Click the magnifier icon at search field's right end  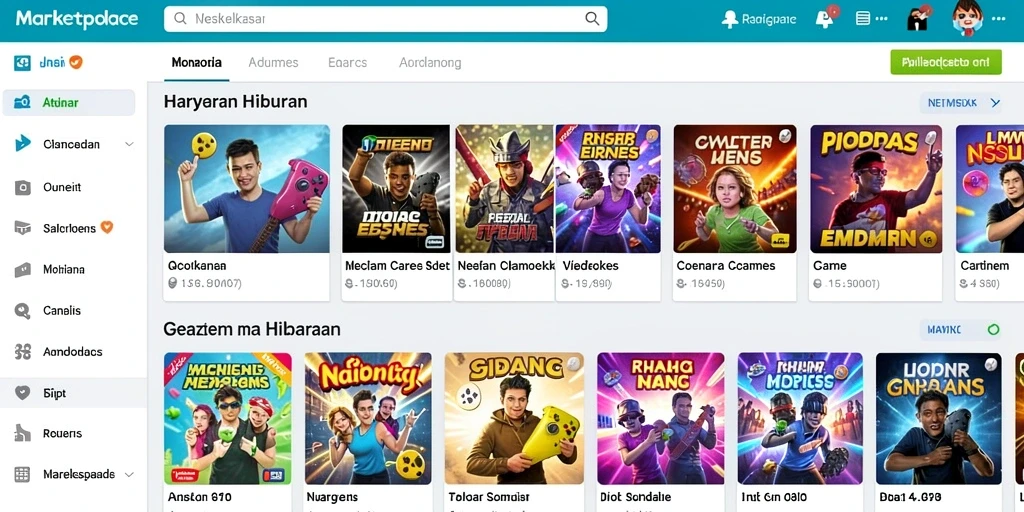[x=592, y=19]
